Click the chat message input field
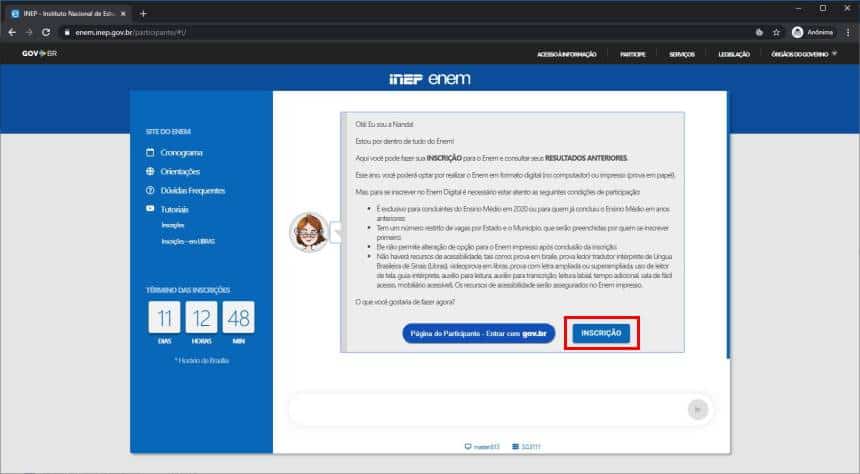Viewport: 860px width, 474px height. (488, 409)
